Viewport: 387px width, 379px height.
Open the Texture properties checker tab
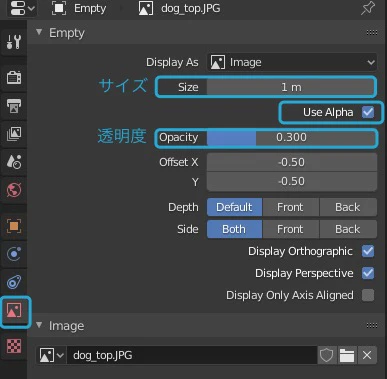(x=14, y=346)
